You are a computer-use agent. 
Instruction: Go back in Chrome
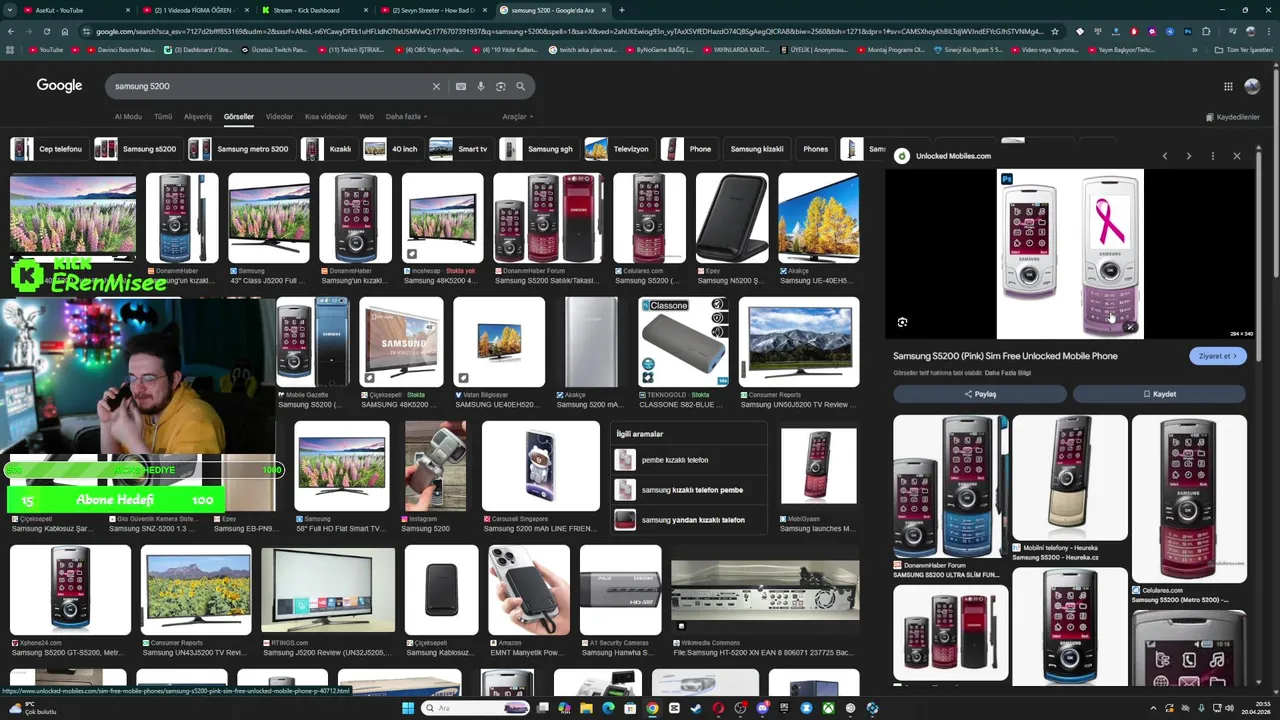click(x=10, y=31)
